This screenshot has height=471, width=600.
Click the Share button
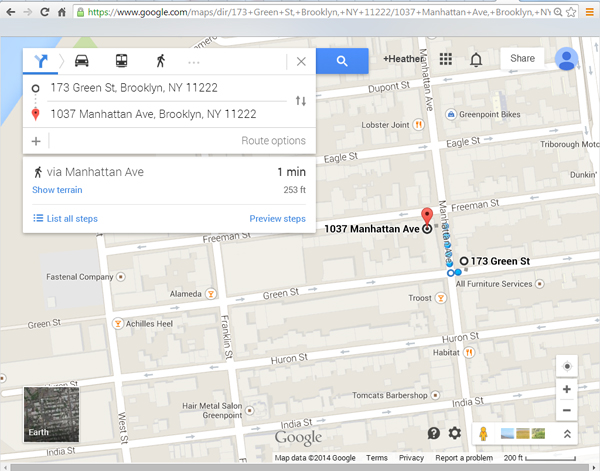click(522, 59)
